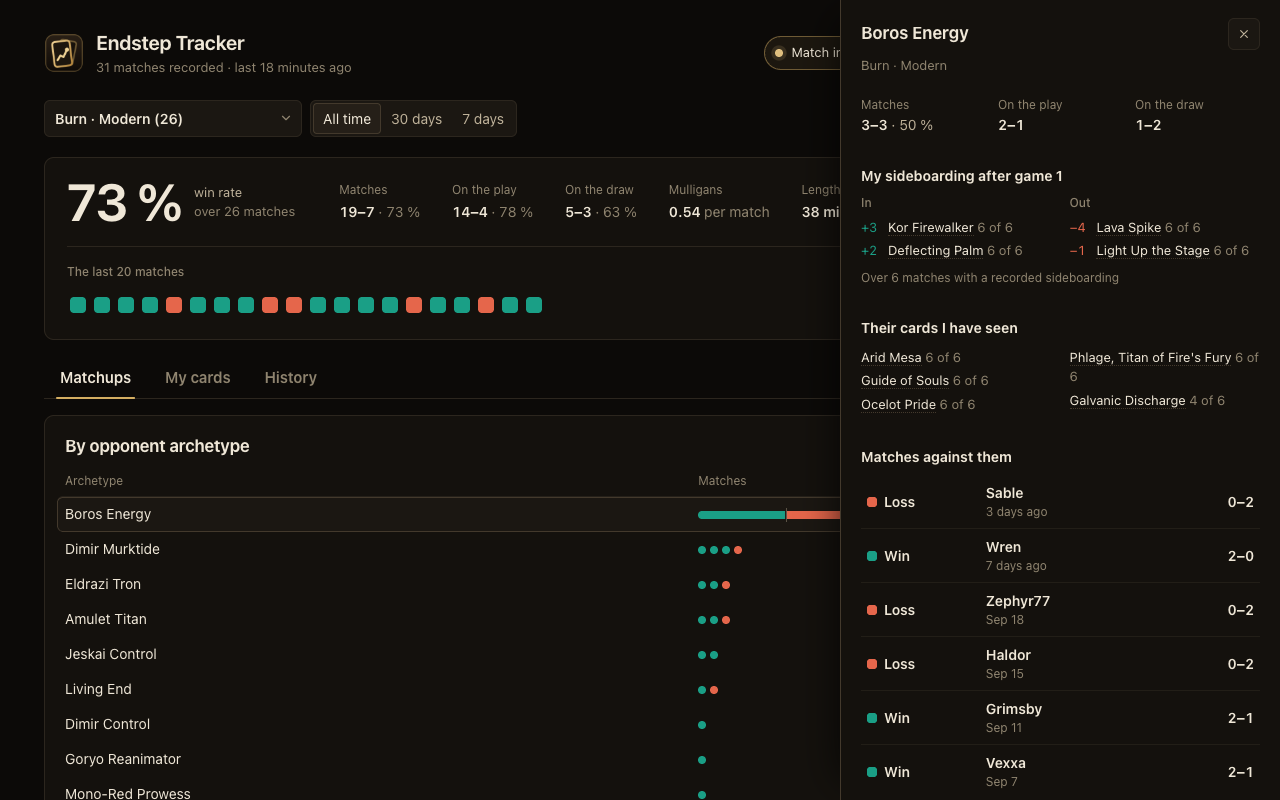Image resolution: width=1280 pixels, height=800 pixels.
Task: Open Phlage, Titan of Fire's Fury link
Action: (1150, 357)
